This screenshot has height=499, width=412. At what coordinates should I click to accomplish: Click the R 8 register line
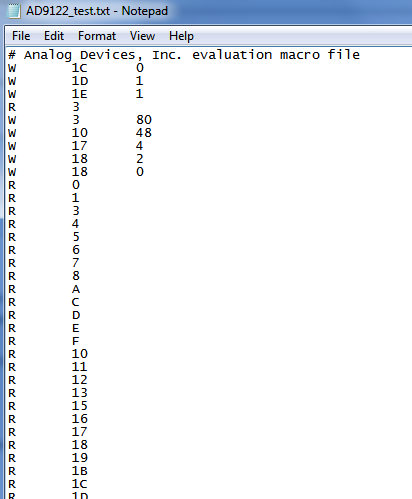point(44,276)
